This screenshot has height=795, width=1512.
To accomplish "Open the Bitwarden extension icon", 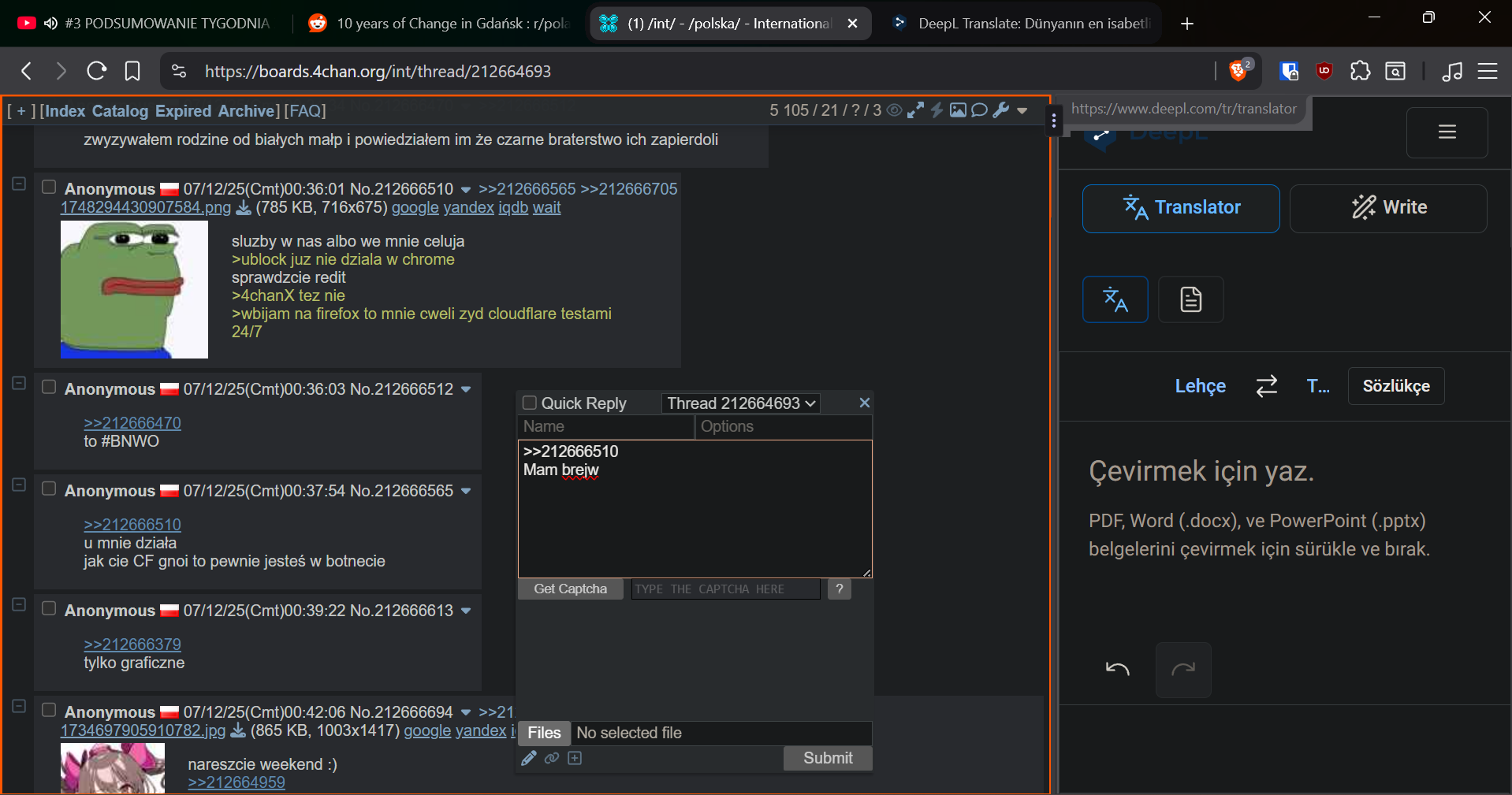I will click(1289, 72).
